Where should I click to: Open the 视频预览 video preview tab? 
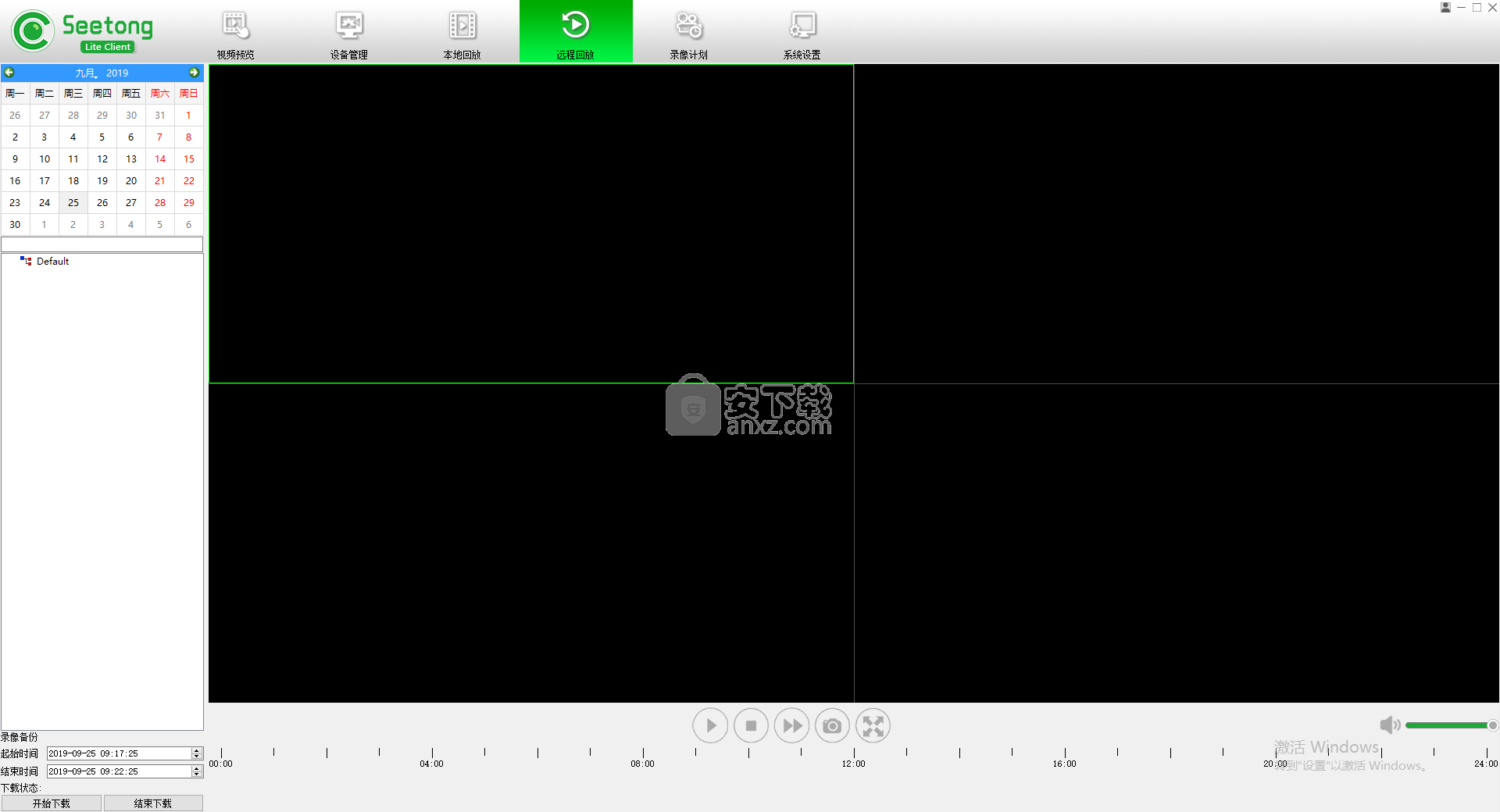[236, 33]
